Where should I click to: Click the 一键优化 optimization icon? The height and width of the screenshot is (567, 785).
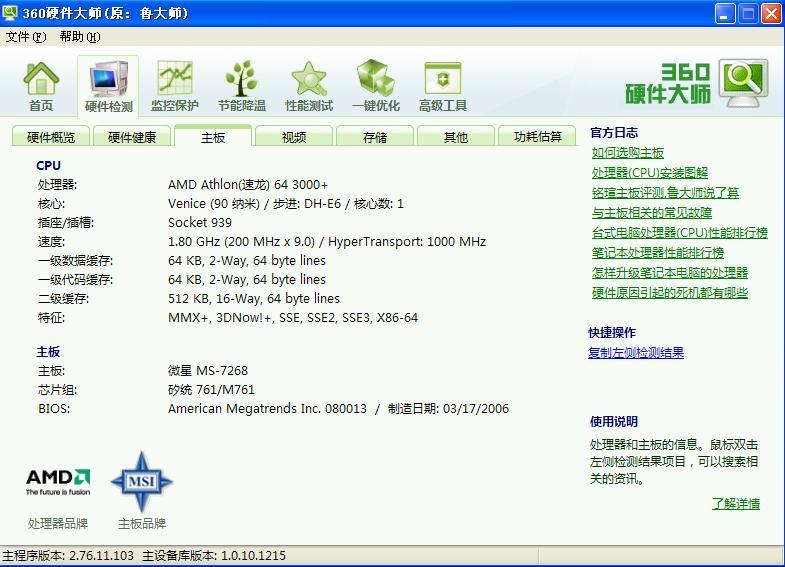click(x=376, y=85)
